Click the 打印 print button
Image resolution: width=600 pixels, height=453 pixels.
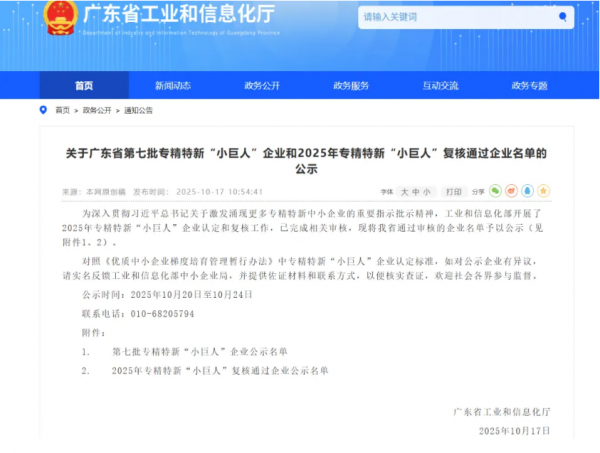point(454,190)
